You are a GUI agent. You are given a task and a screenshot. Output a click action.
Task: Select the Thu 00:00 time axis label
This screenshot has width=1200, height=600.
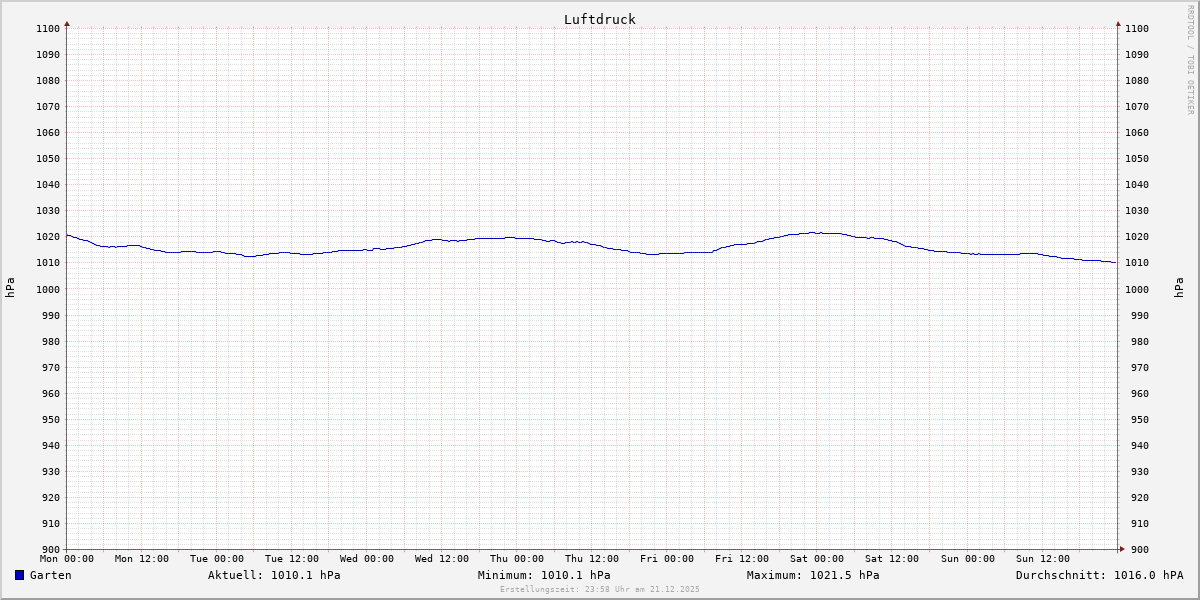pyautogui.click(x=517, y=559)
